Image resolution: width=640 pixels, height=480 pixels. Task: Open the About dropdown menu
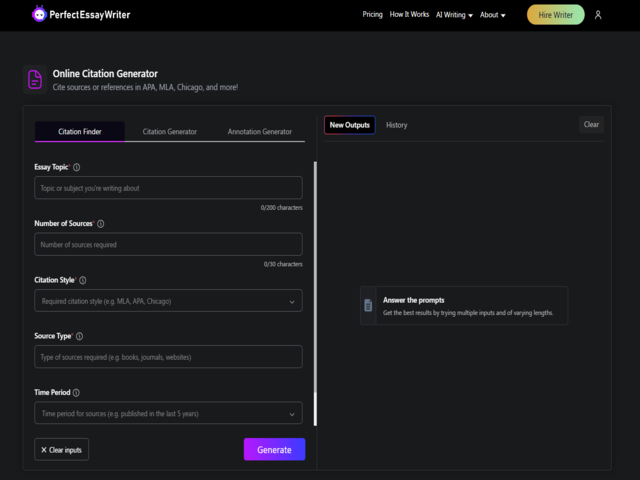click(x=492, y=15)
